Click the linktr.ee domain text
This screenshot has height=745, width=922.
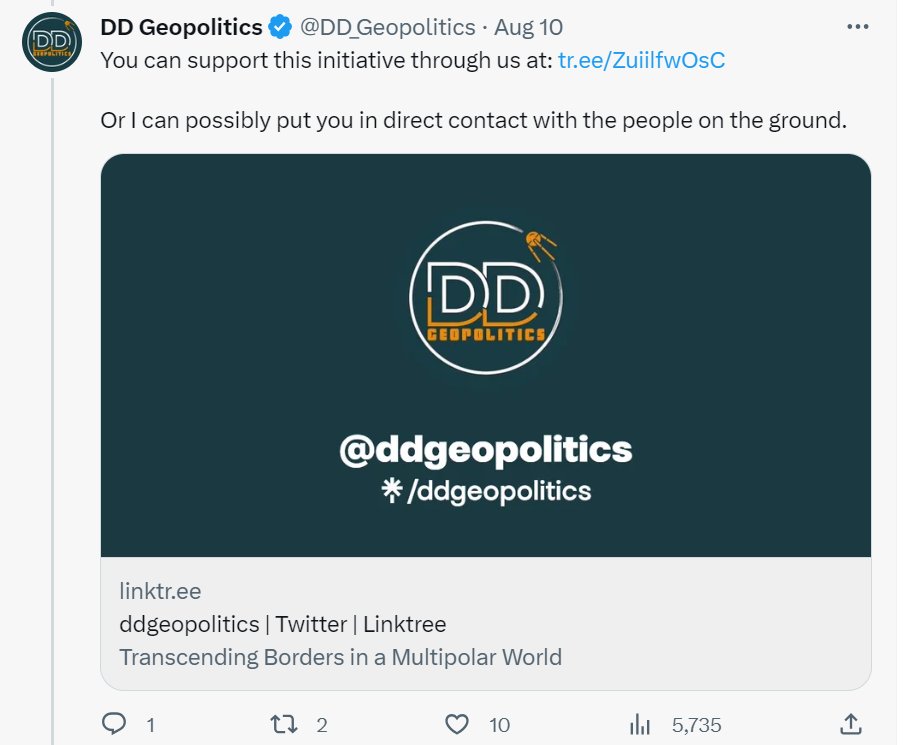160,591
